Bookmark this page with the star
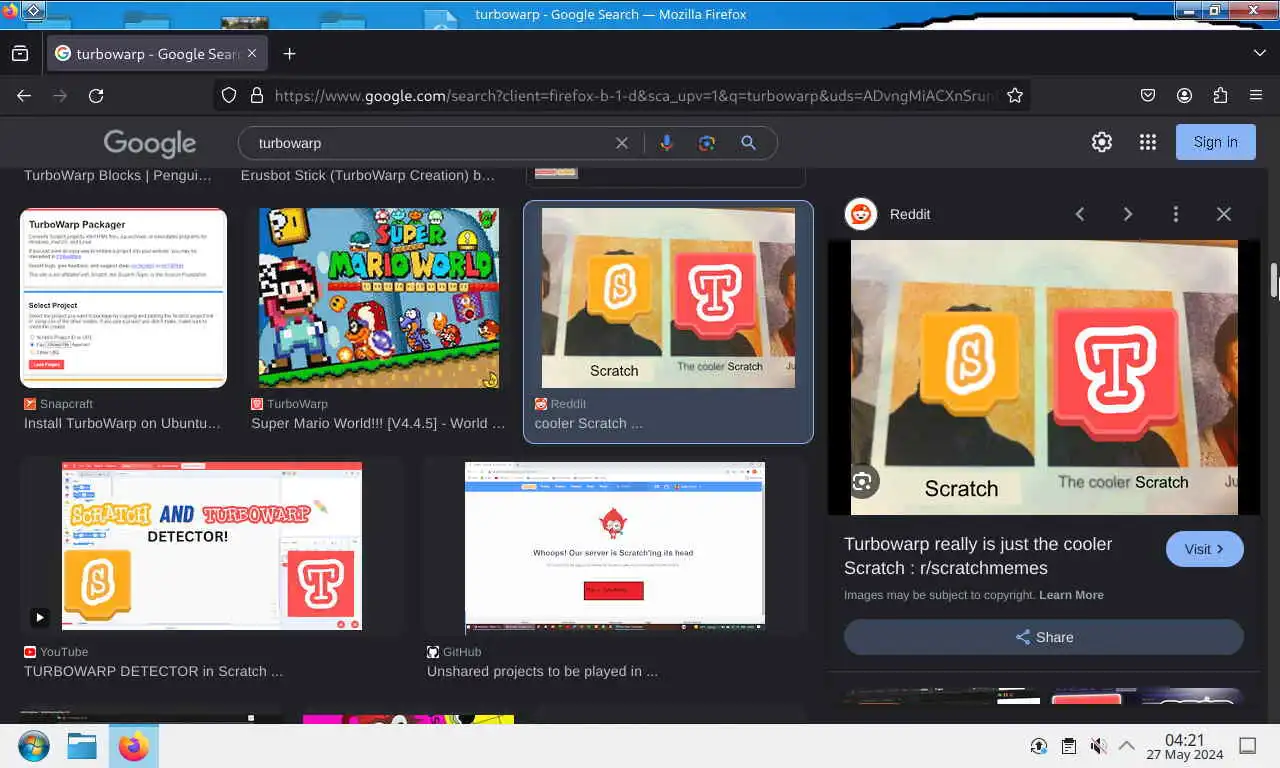This screenshot has width=1280, height=768. click(1015, 96)
